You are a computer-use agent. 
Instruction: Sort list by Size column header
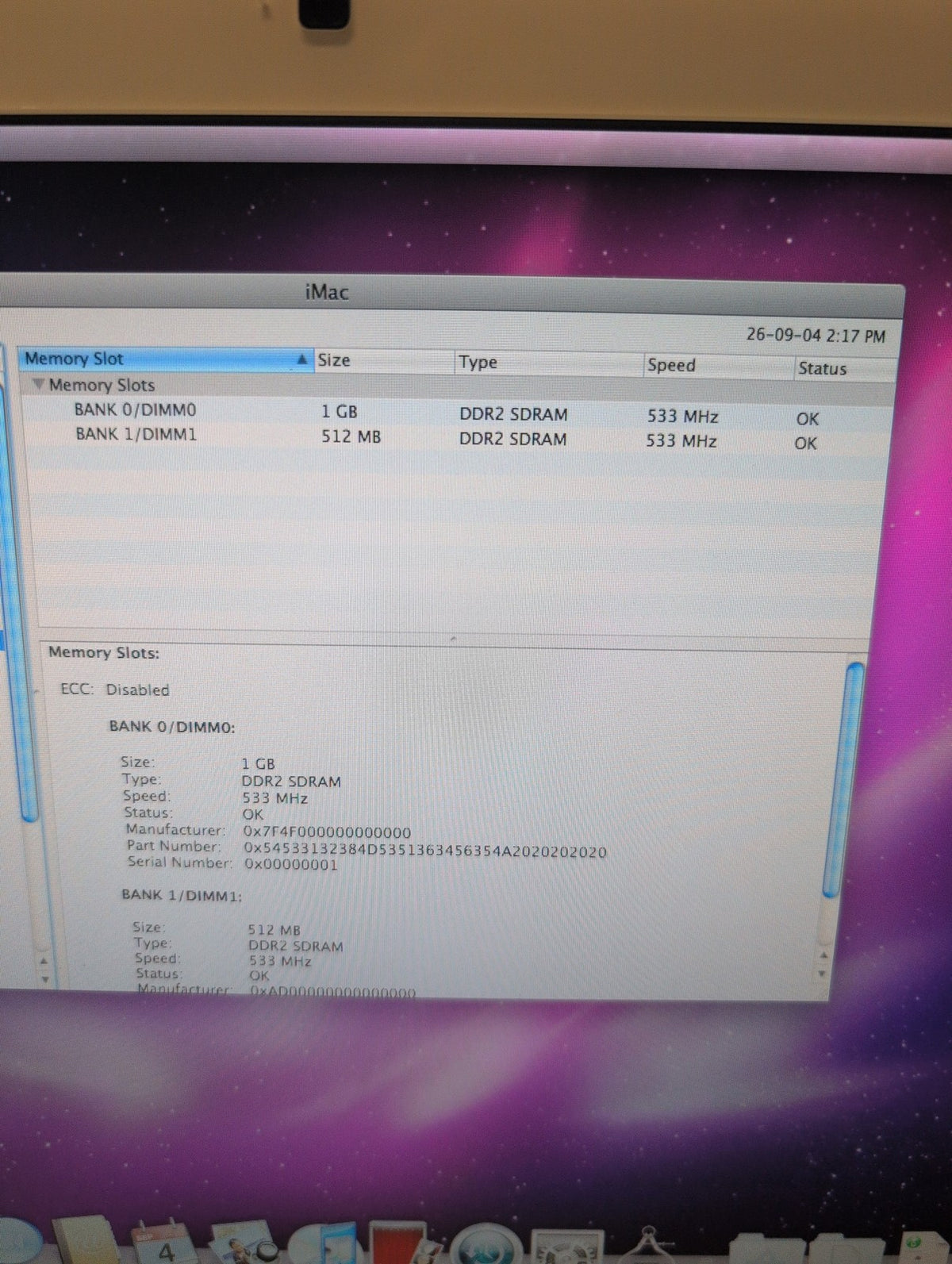point(384,361)
